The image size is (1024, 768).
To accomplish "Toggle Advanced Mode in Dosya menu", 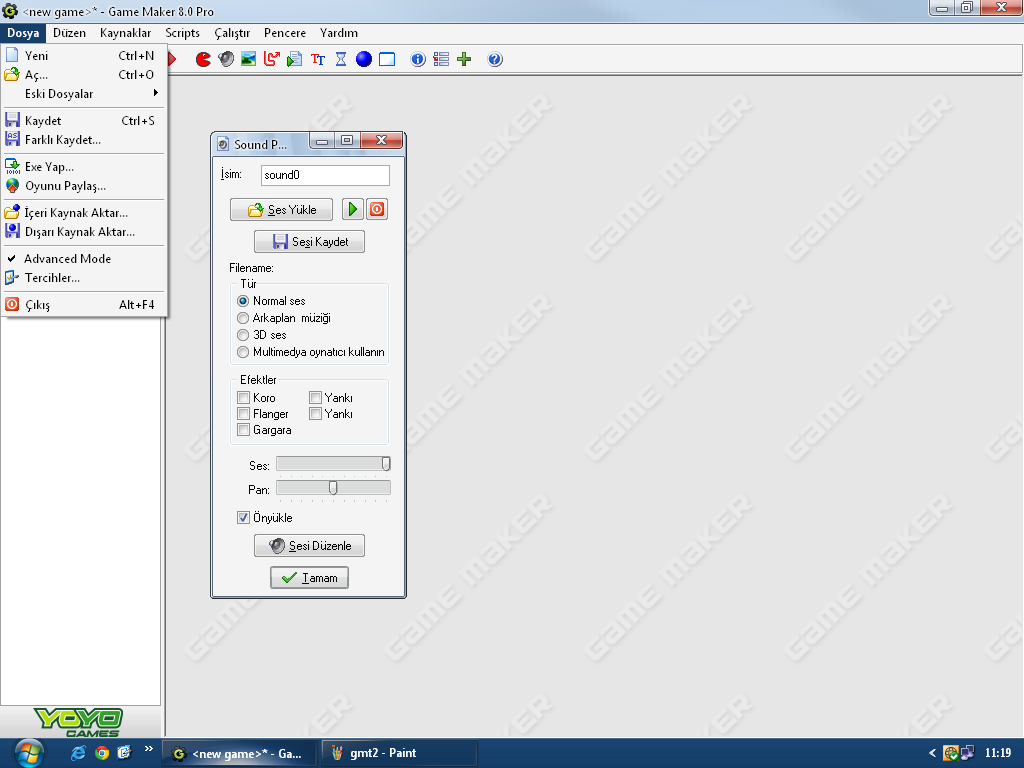I will click(x=84, y=259).
